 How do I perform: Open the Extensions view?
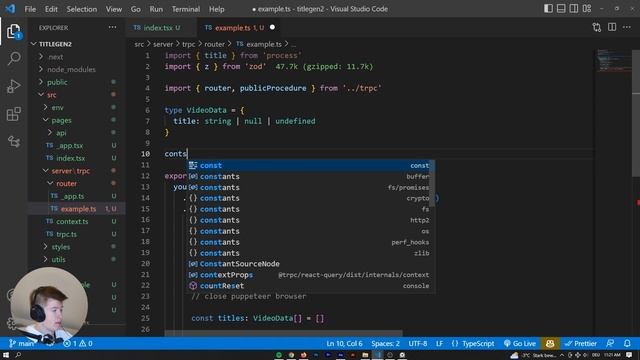tap(13, 114)
